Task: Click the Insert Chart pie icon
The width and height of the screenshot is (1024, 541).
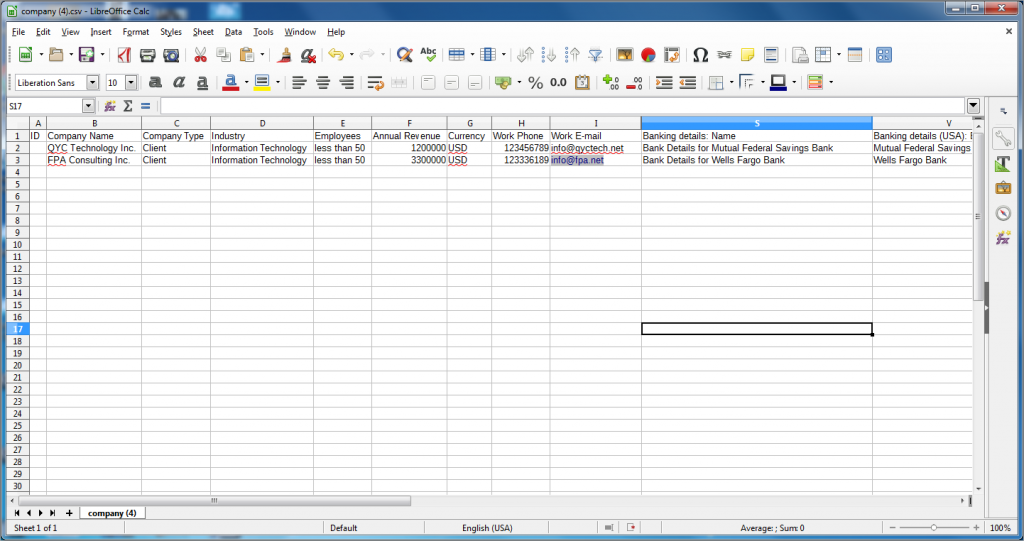Action: [x=648, y=55]
